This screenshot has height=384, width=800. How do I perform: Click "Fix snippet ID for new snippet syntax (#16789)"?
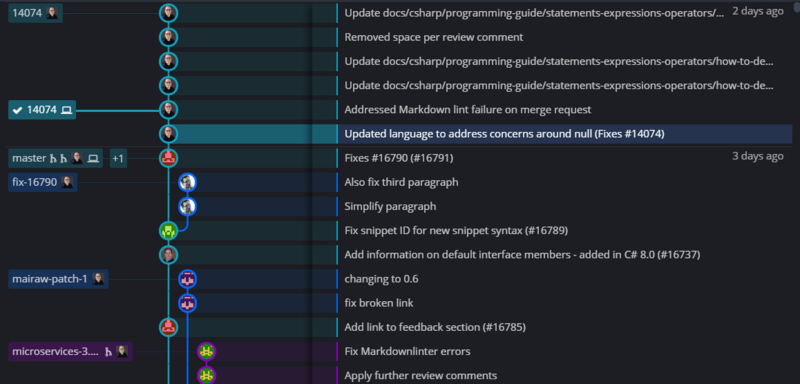(456, 231)
